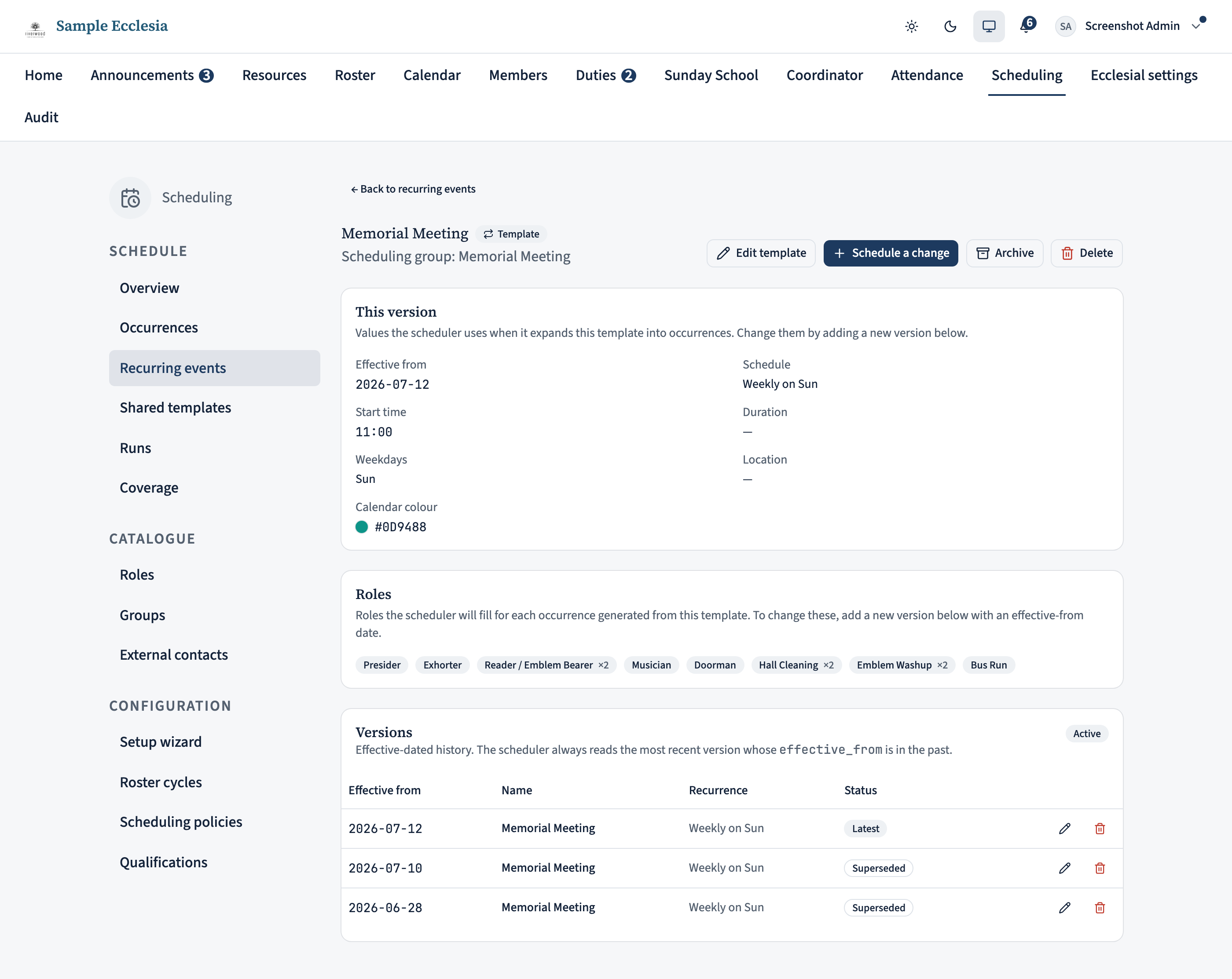
Task: Edit the 2026-07-10 version pencil icon
Action: tap(1064, 868)
